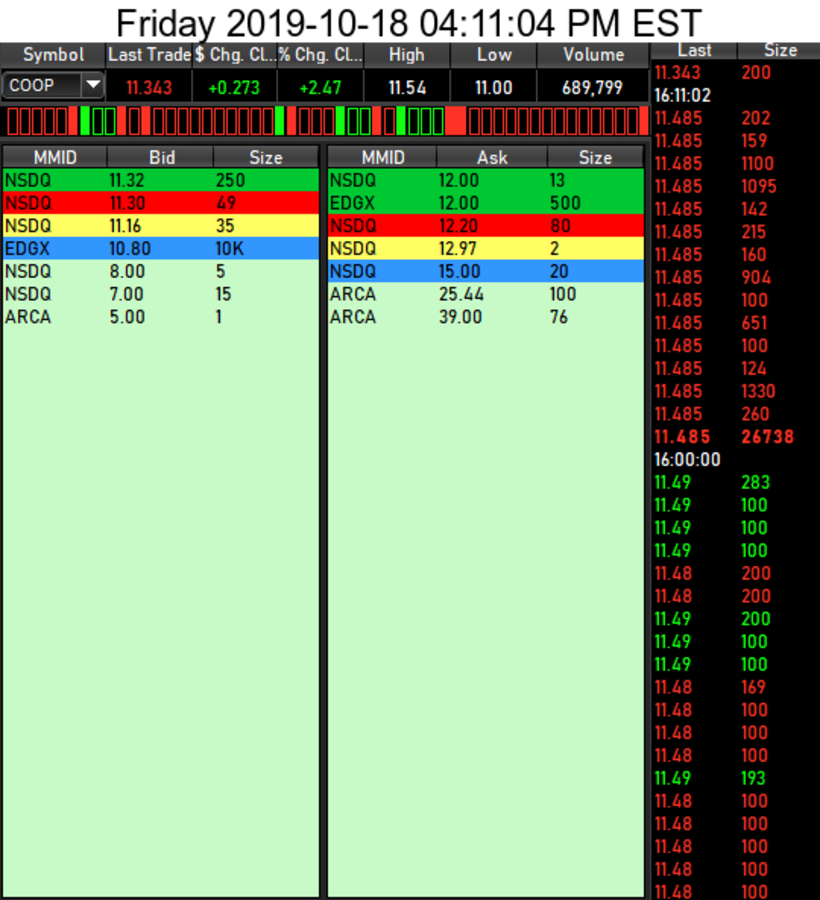Select the NSDQ bid row at 8.00

point(161,271)
